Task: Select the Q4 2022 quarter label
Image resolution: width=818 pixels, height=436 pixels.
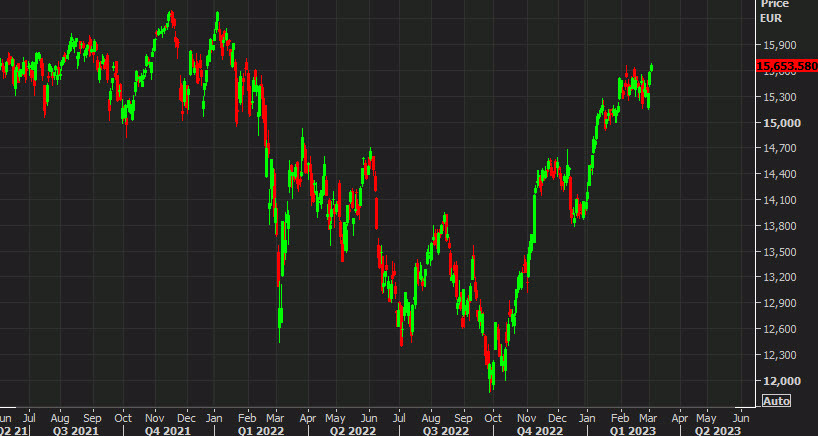Action: [539, 431]
